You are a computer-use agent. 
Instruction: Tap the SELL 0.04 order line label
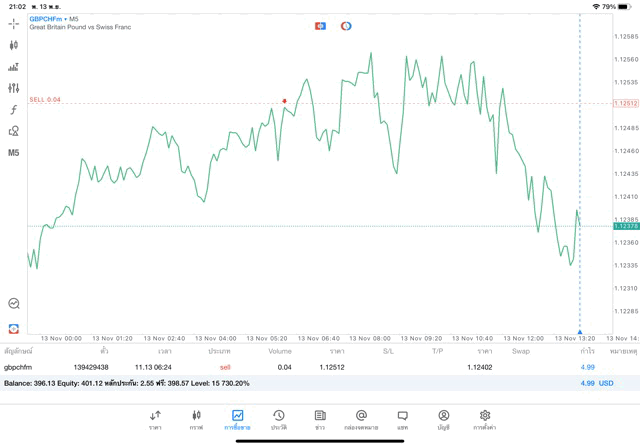[x=45, y=100]
